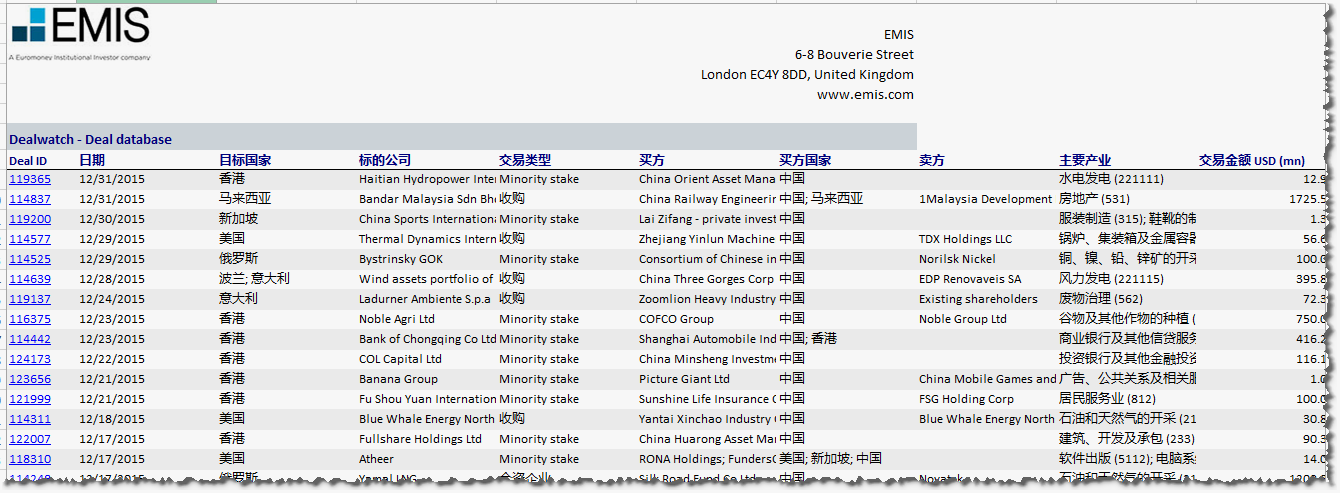The width and height of the screenshot is (1340, 493).
Task: Open deal ID 114639 link
Action: pos(30,279)
